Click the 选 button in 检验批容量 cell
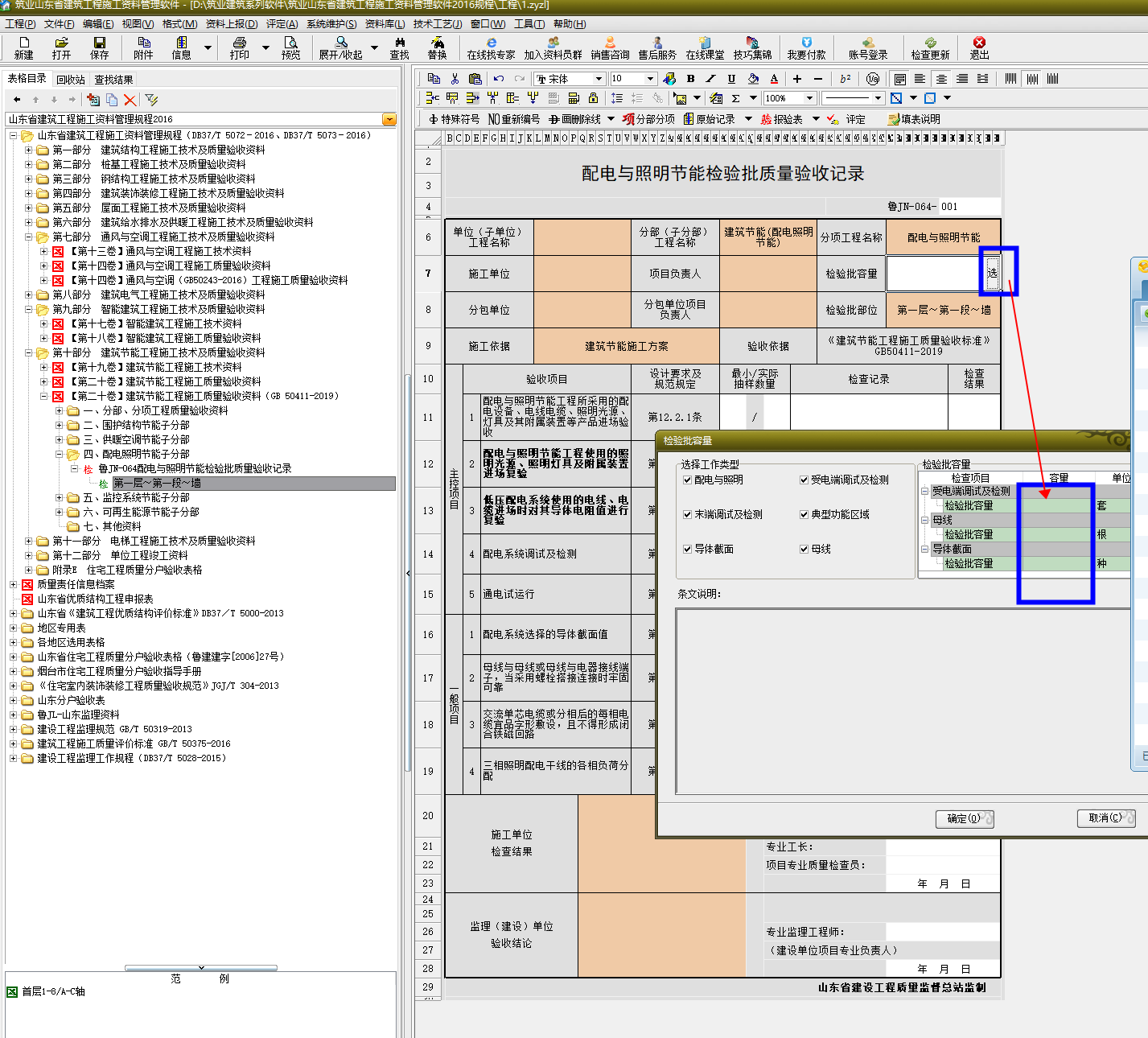Image resolution: width=1148 pixels, height=1038 pixels. 992,274
